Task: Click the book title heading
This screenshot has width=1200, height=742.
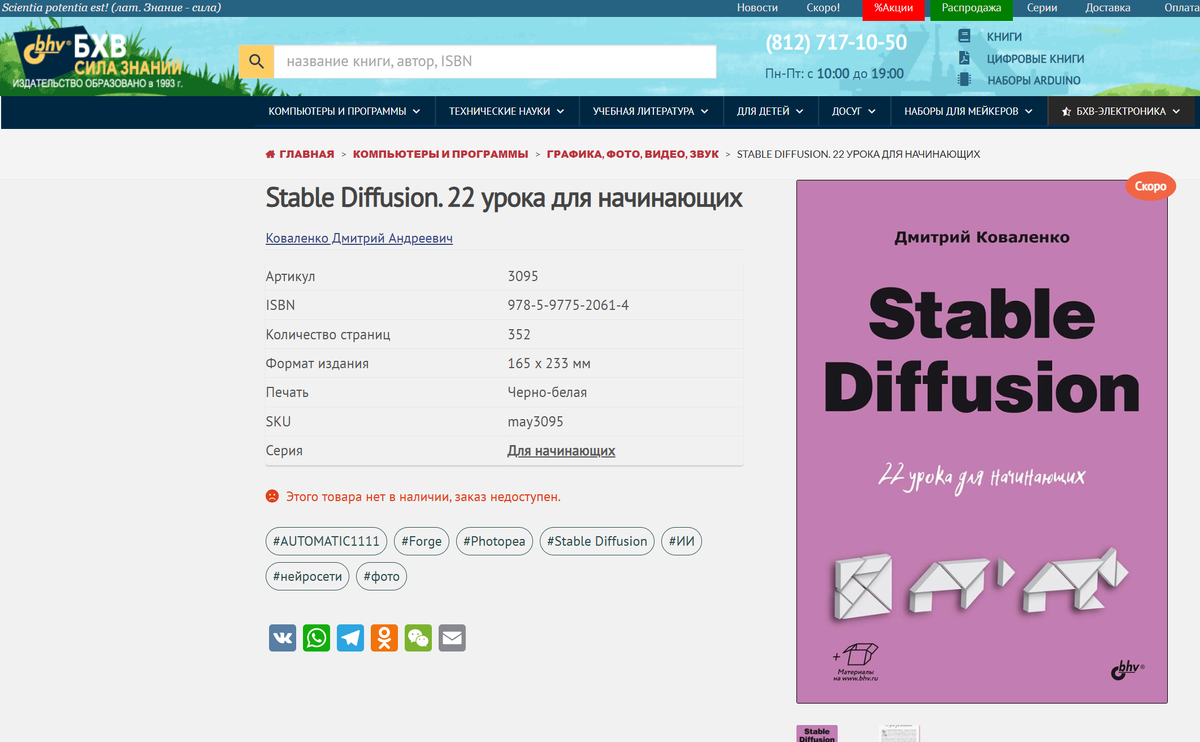Action: (x=504, y=198)
